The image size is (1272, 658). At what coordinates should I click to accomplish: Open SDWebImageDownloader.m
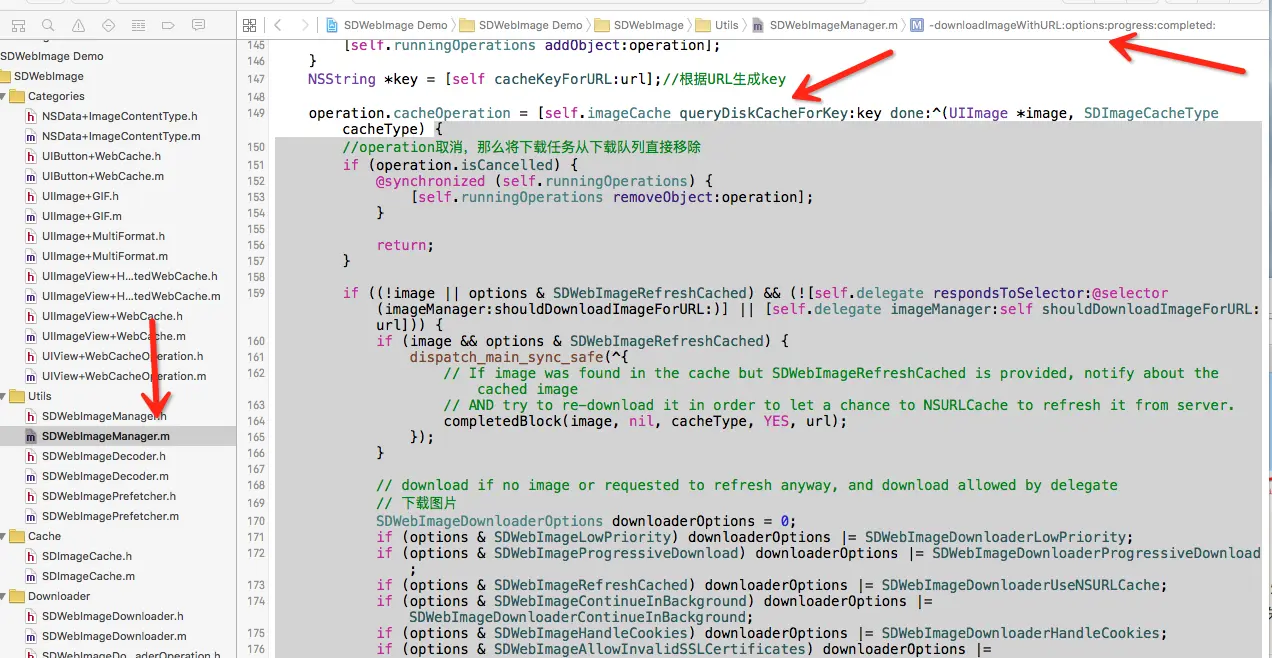click(x=114, y=636)
